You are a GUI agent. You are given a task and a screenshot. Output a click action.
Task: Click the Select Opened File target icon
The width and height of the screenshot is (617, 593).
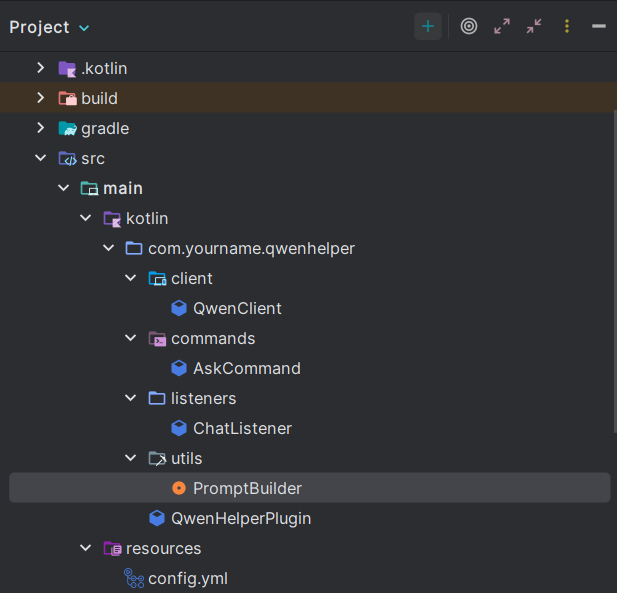(469, 27)
